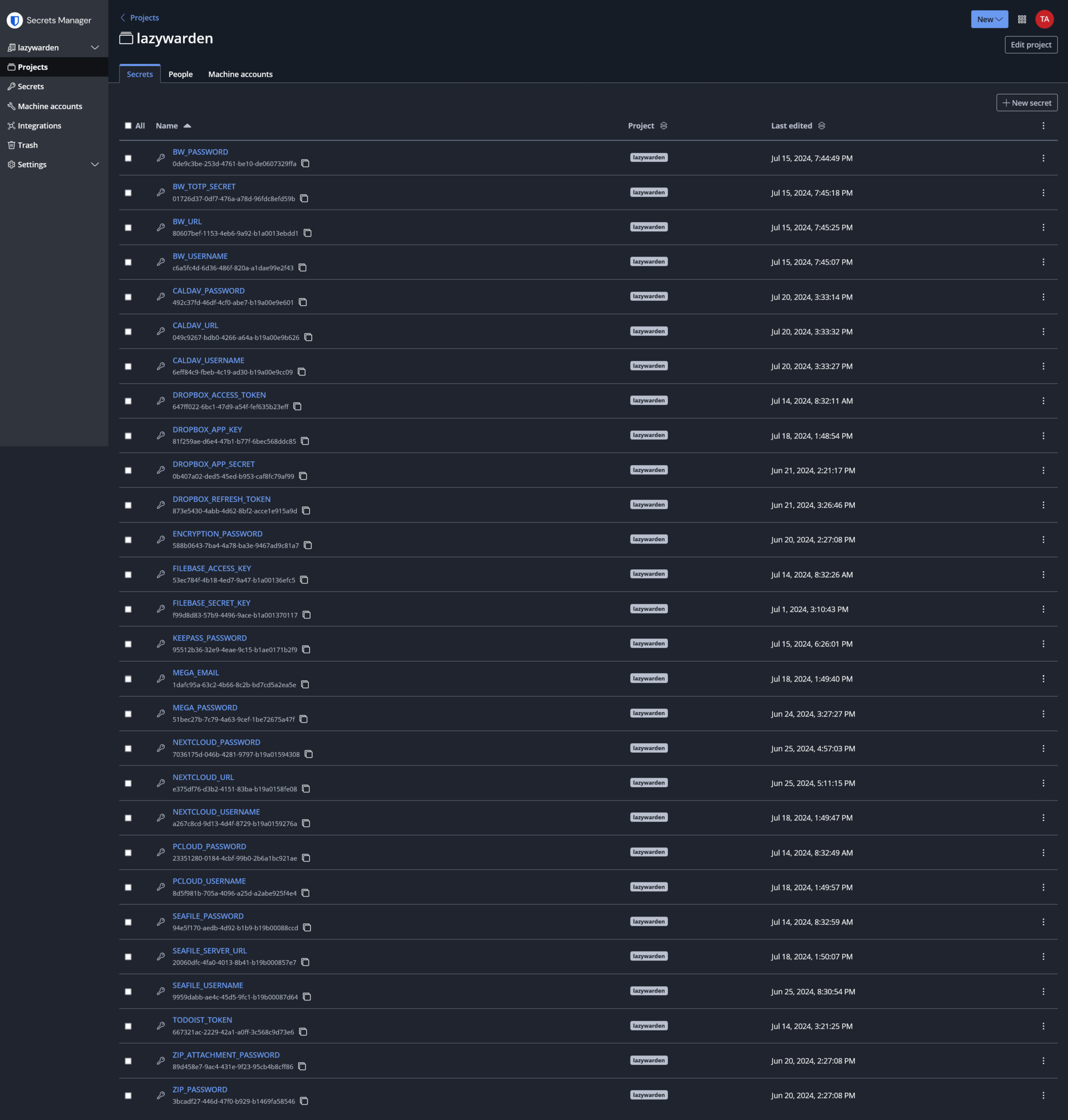Screen dimensions: 1068x1120
Task: Open table header bulk options menu
Action: click(x=1043, y=126)
